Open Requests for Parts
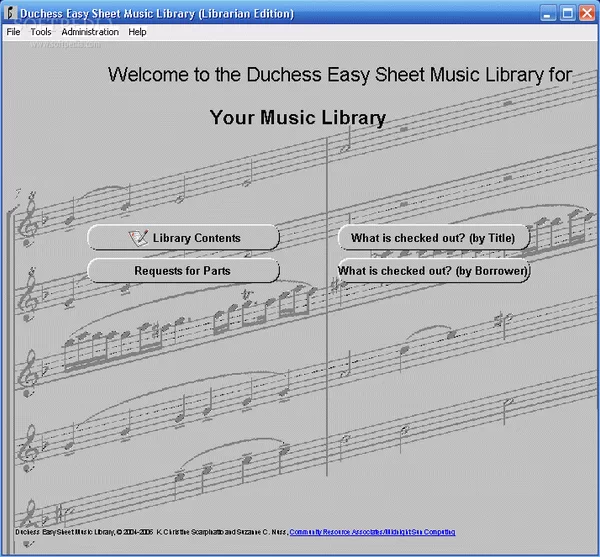This screenshot has width=600, height=557. (183, 270)
